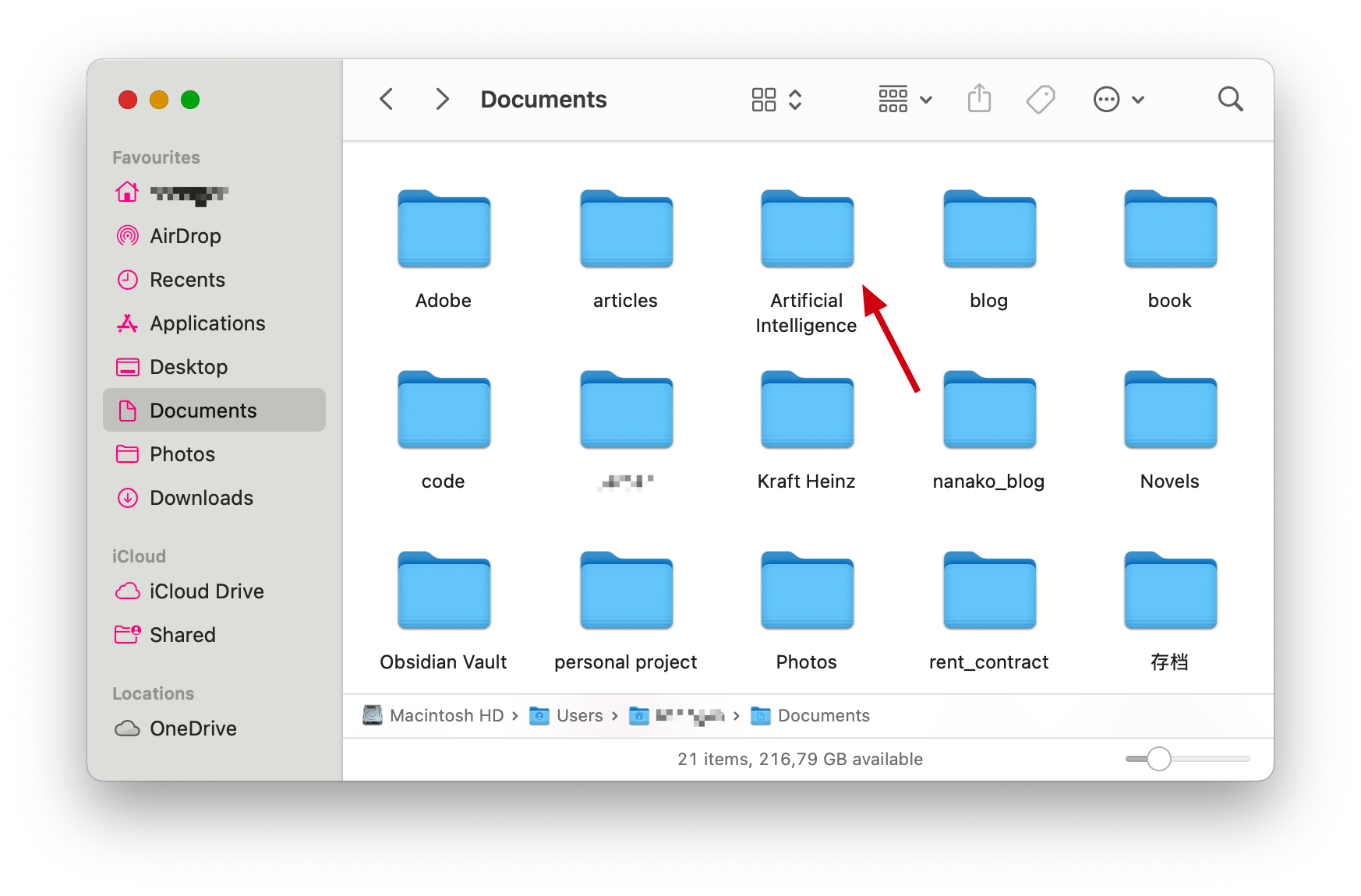The image size is (1361, 896).
Task: Click the Tags icon in toolbar
Action: (x=1040, y=99)
